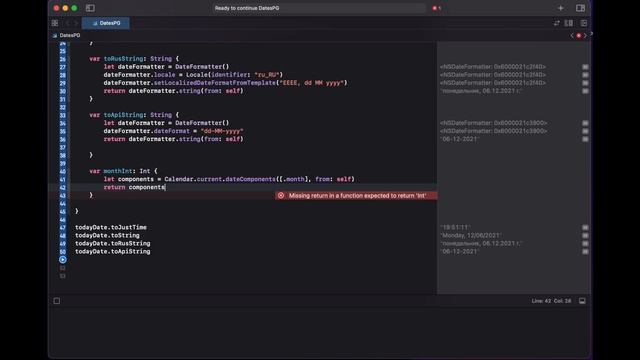Click the DatesPG breadcrumb item
The image size is (640, 360).
(67, 36)
